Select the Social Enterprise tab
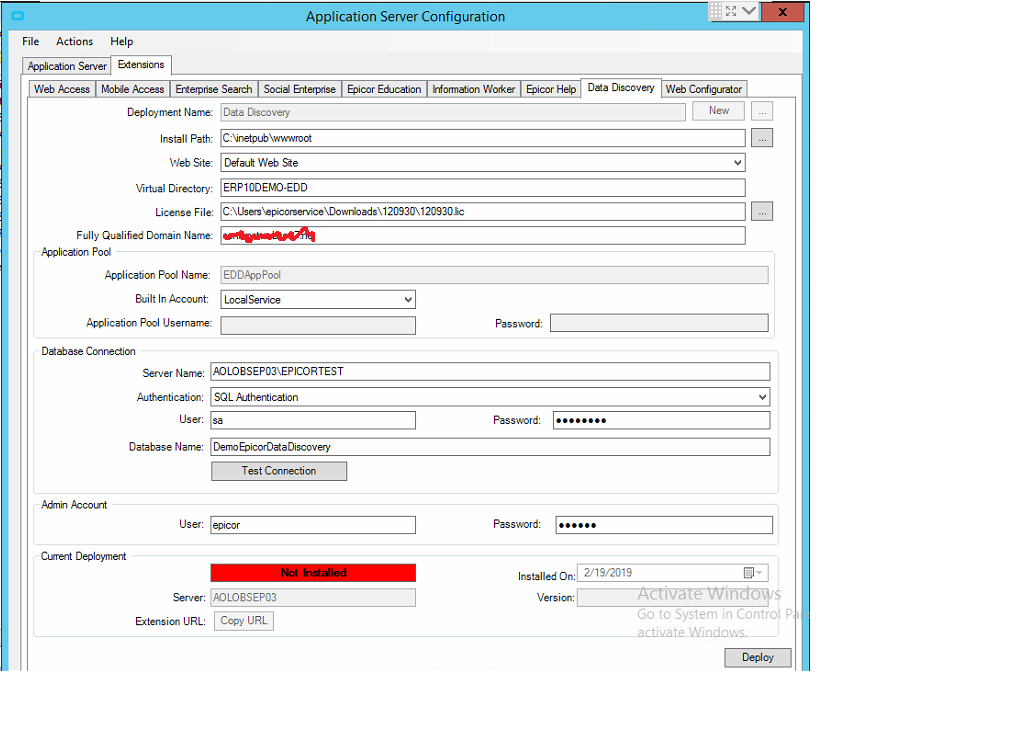This screenshot has width=1019, height=734. pyautogui.click(x=300, y=89)
